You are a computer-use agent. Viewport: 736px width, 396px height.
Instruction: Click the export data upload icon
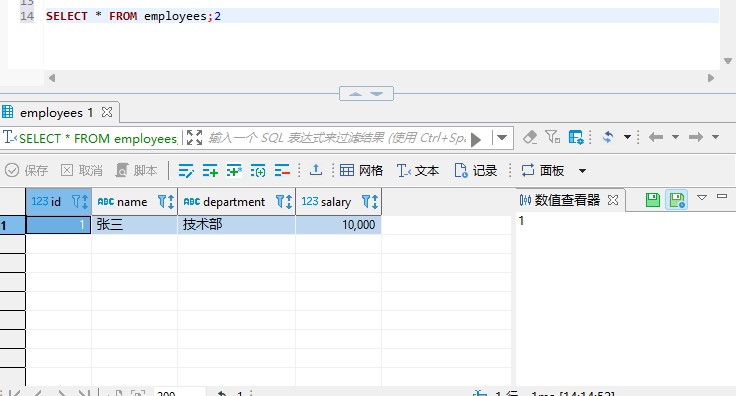pos(316,170)
